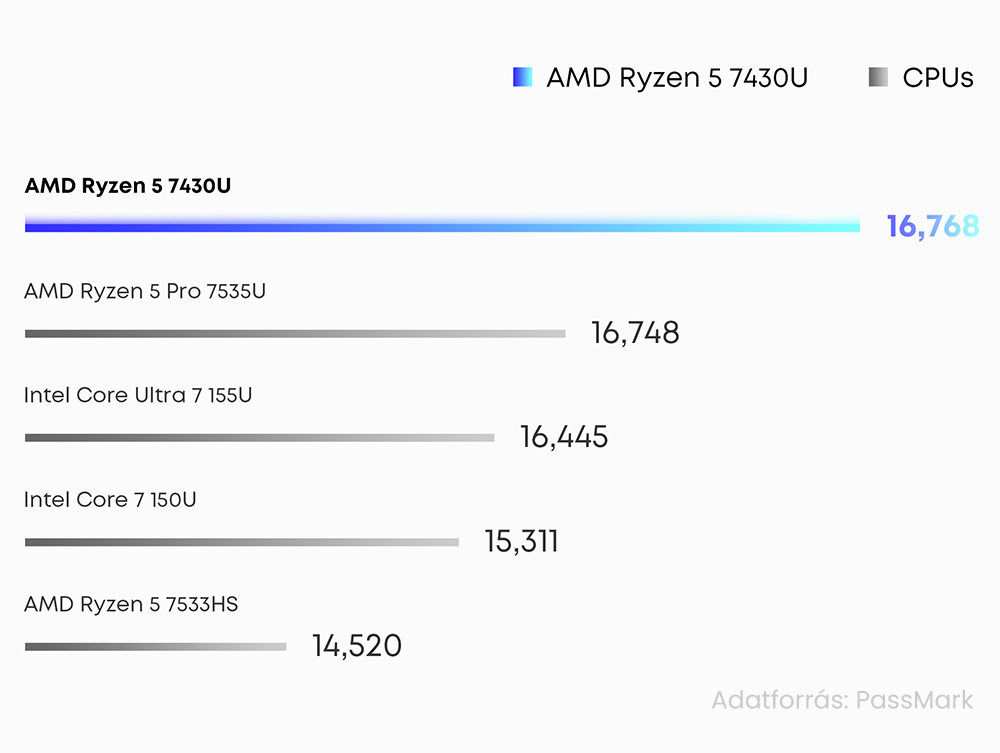Select the Intel Core Ultra 7 155U label
This screenshot has width=1000, height=753.
[138, 395]
